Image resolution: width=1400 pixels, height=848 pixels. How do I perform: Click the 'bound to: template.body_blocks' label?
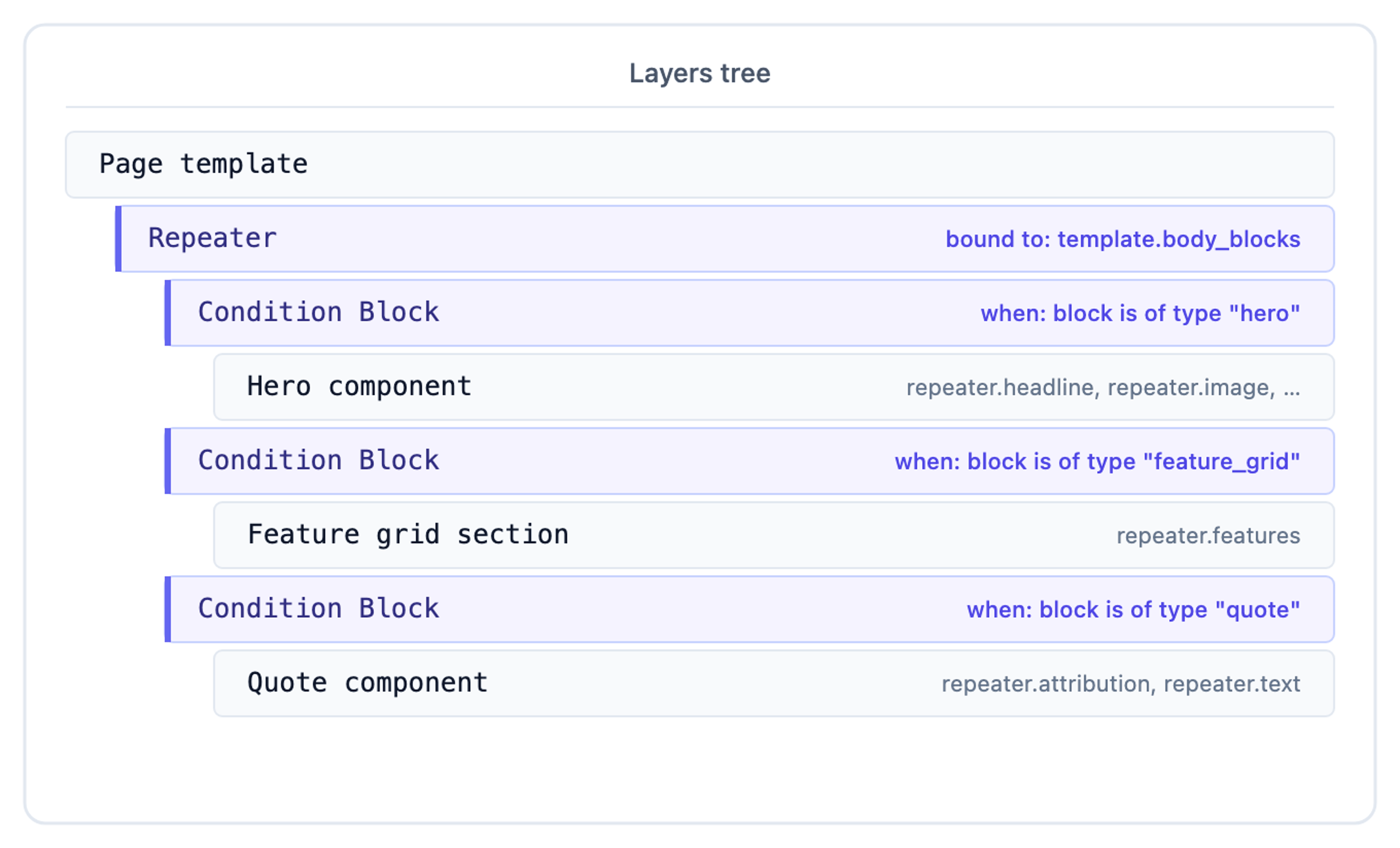tap(1123, 239)
